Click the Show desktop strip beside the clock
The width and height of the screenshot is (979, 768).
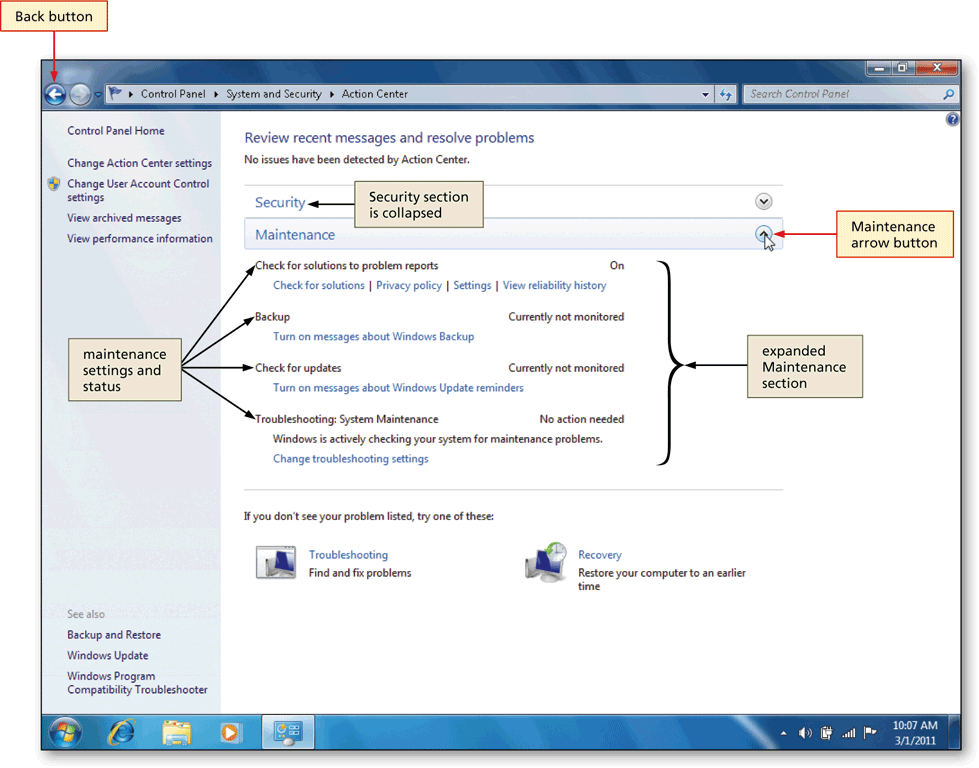click(x=955, y=732)
